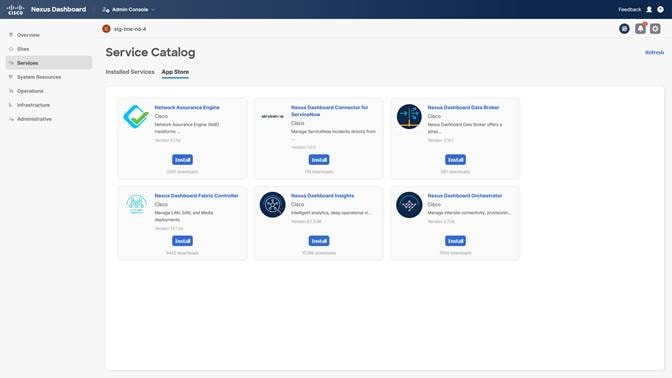The width and height of the screenshot is (672, 378).
Task: Open the settings gear icon
Action: pos(655,29)
